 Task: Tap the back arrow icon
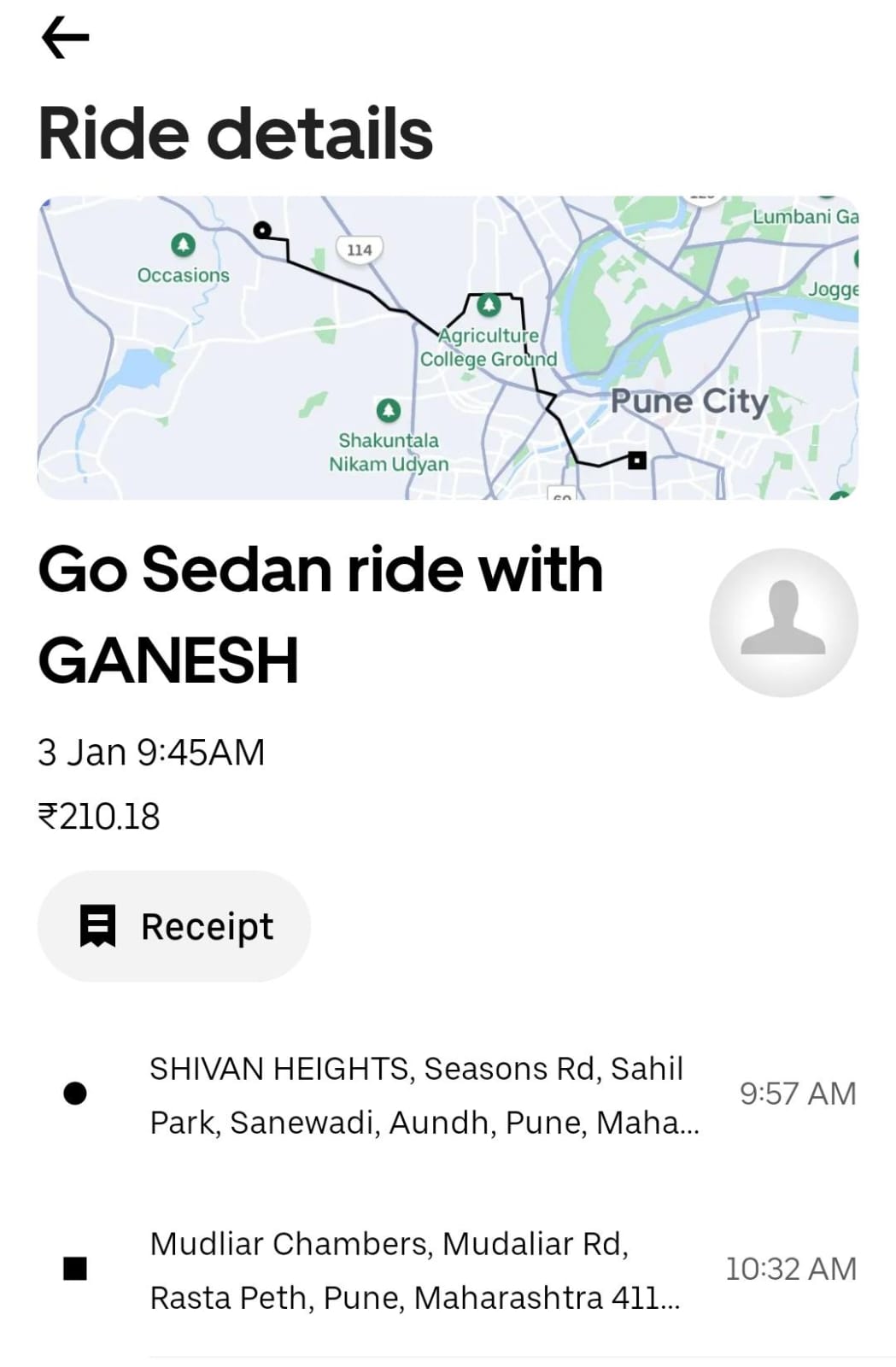click(65, 38)
